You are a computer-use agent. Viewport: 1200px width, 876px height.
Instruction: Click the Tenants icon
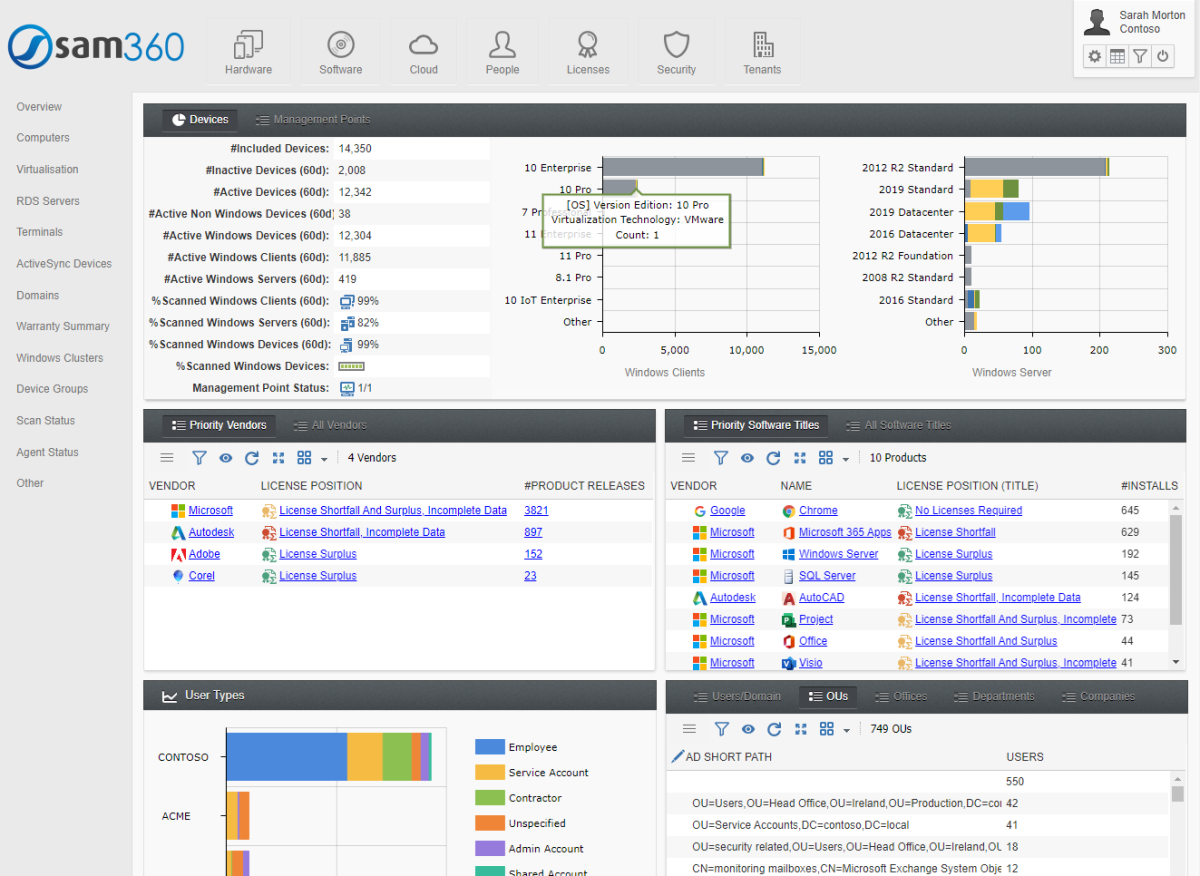[x=762, y=50]
